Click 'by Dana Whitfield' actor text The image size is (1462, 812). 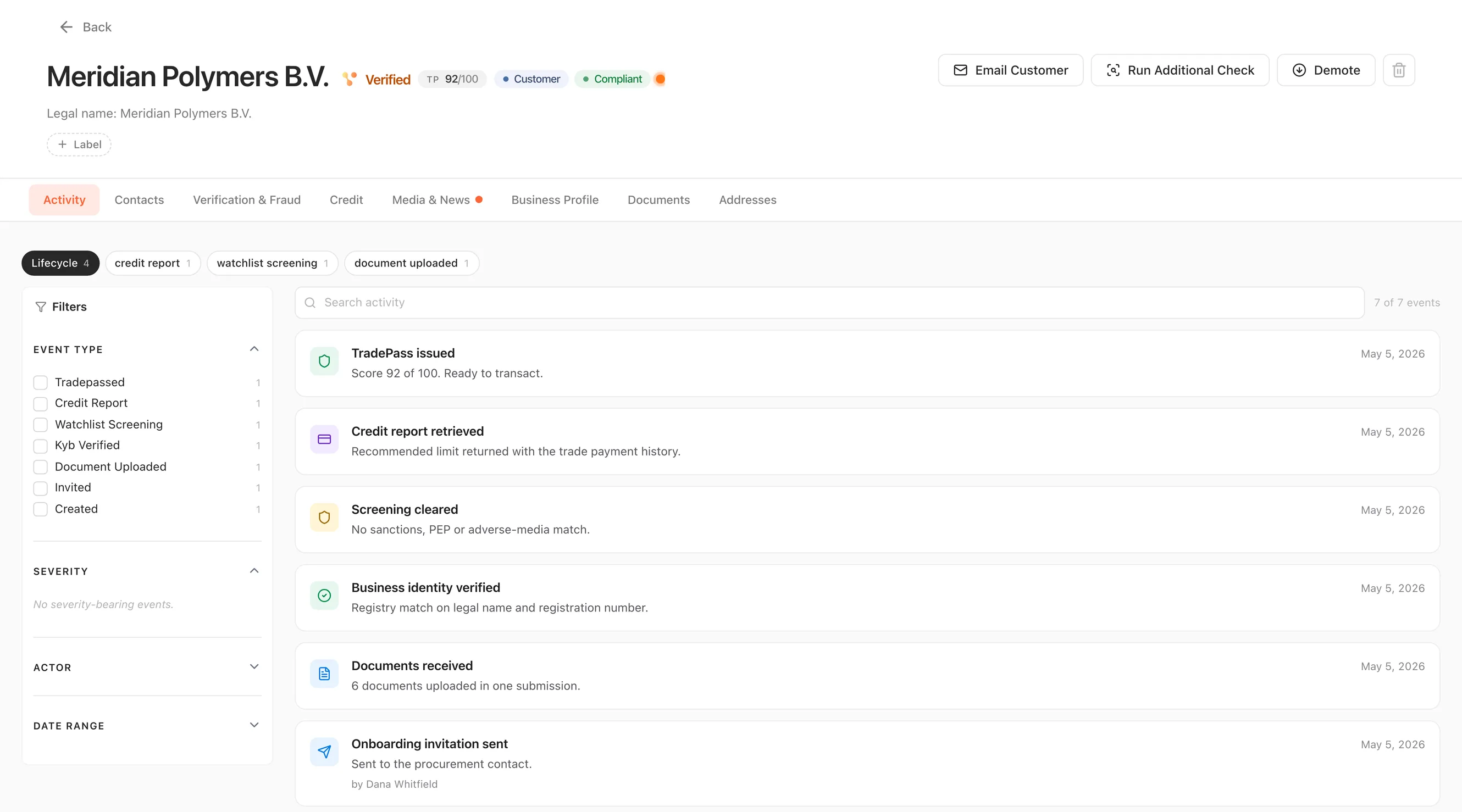coord(395,784)
